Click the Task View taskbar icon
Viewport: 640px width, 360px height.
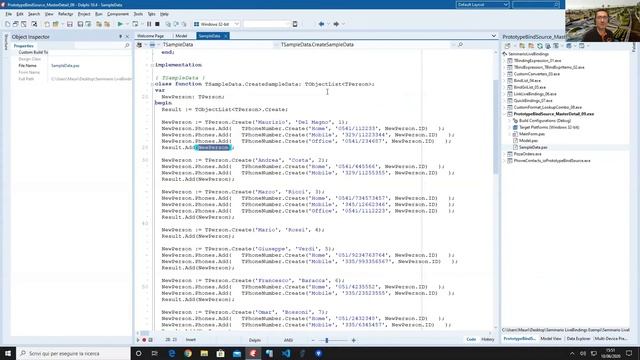pos(155,353)
